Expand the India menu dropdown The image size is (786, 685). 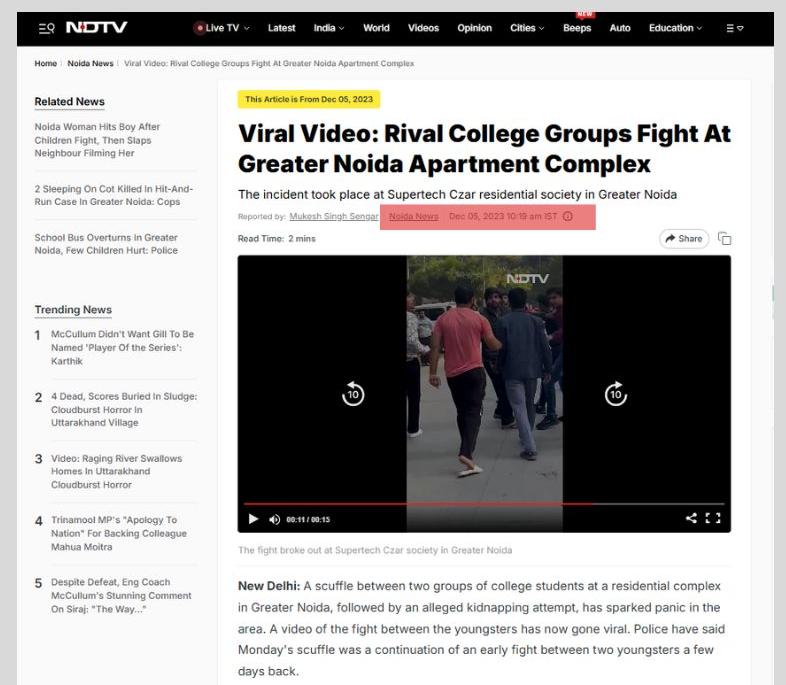[329, 28]
